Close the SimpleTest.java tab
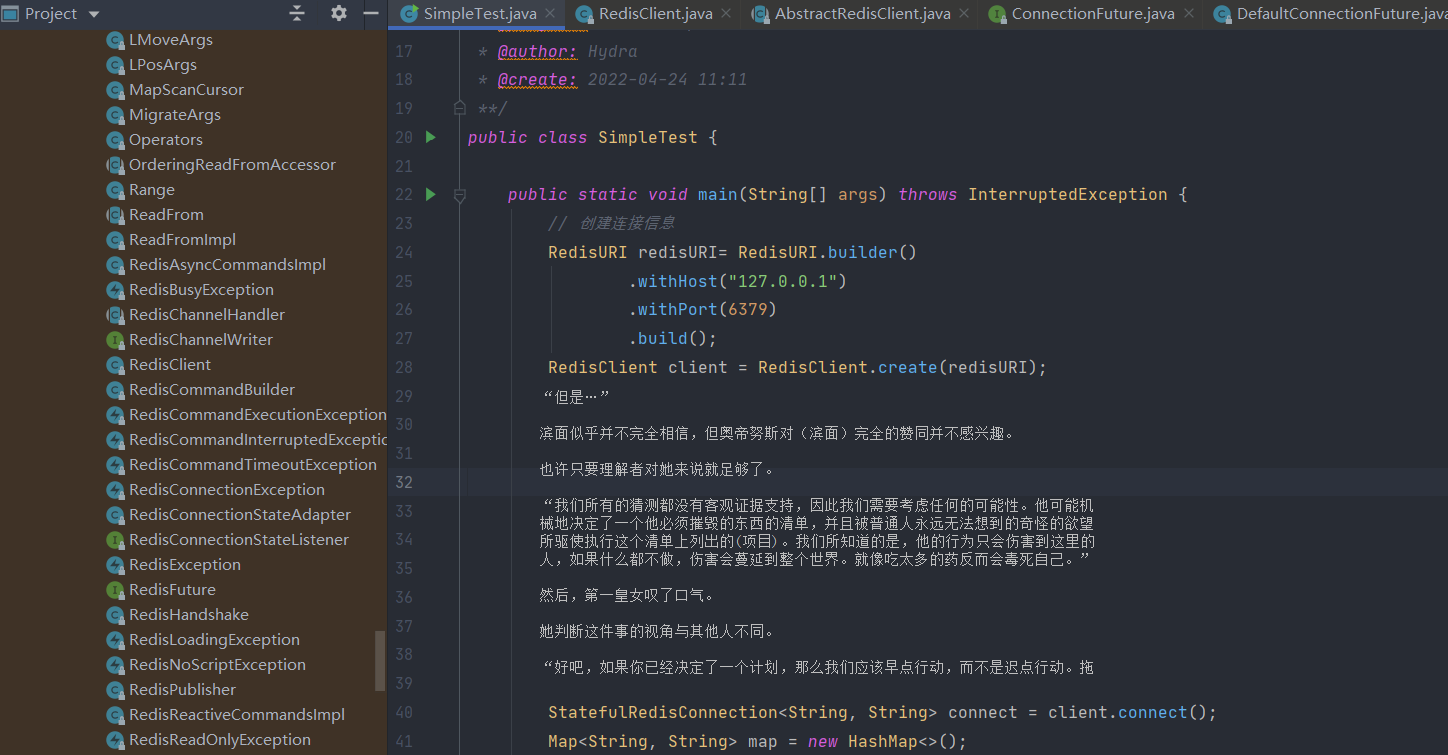The height and width of the screenshot is (755, 1448). (x=552, y=14)
